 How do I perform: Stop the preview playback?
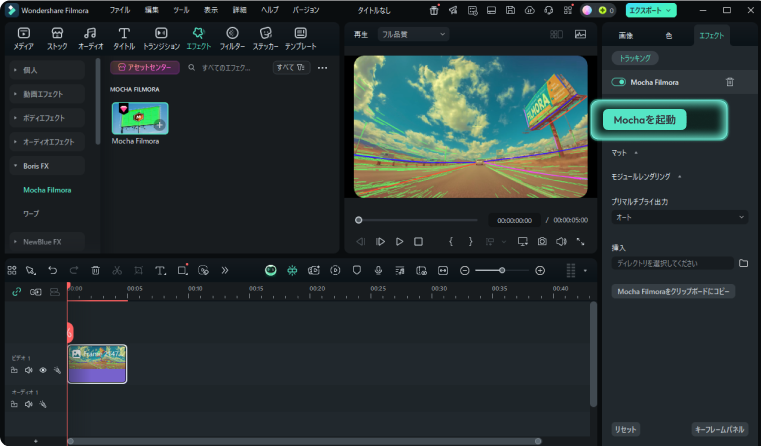click(x=418, y=242)
